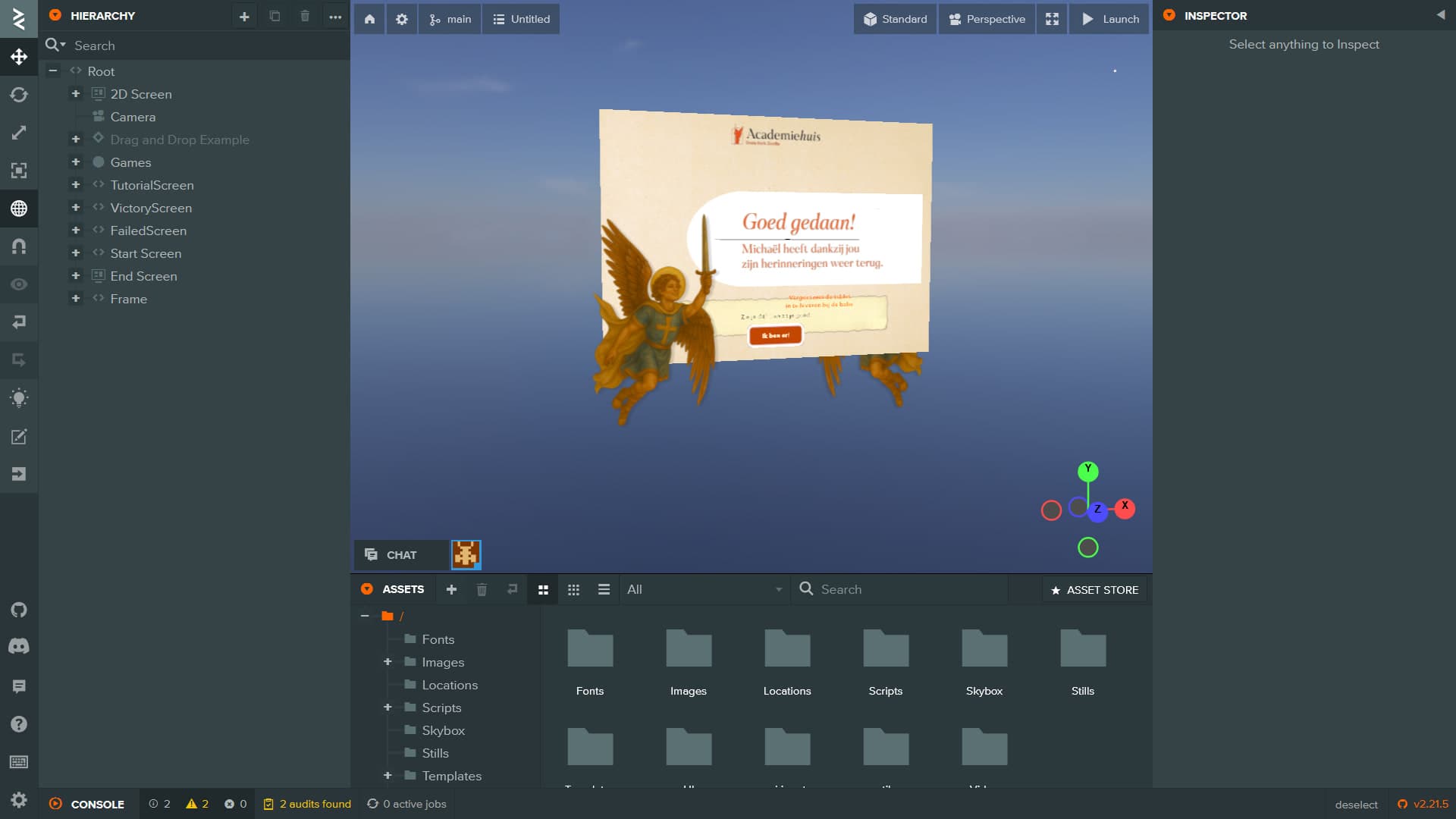The height and width of the screenshot is (819, 1456).
Task: Click the Home button in viewport toolbar
Action: (x=369, y=19)
